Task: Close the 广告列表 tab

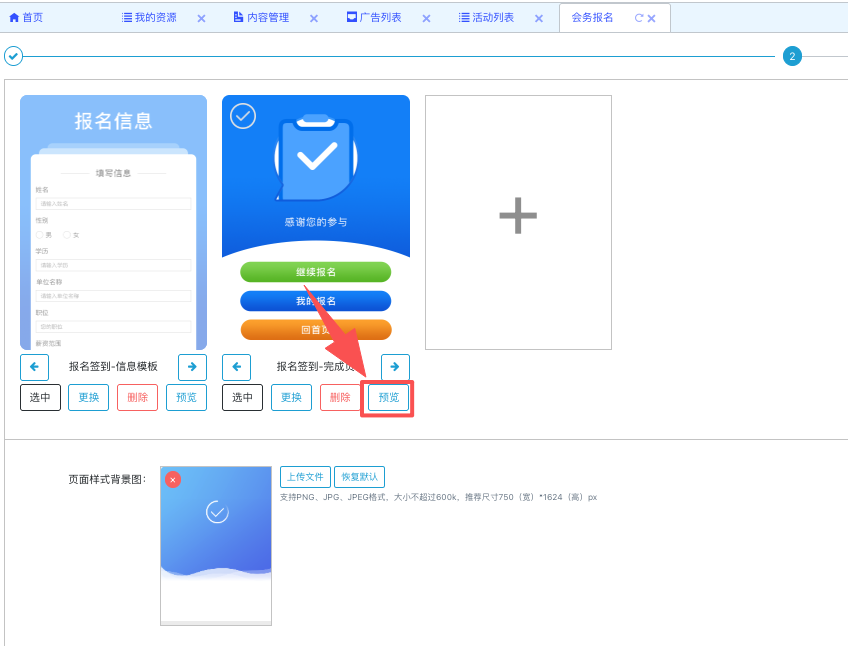Action: [x=426, y=19]
